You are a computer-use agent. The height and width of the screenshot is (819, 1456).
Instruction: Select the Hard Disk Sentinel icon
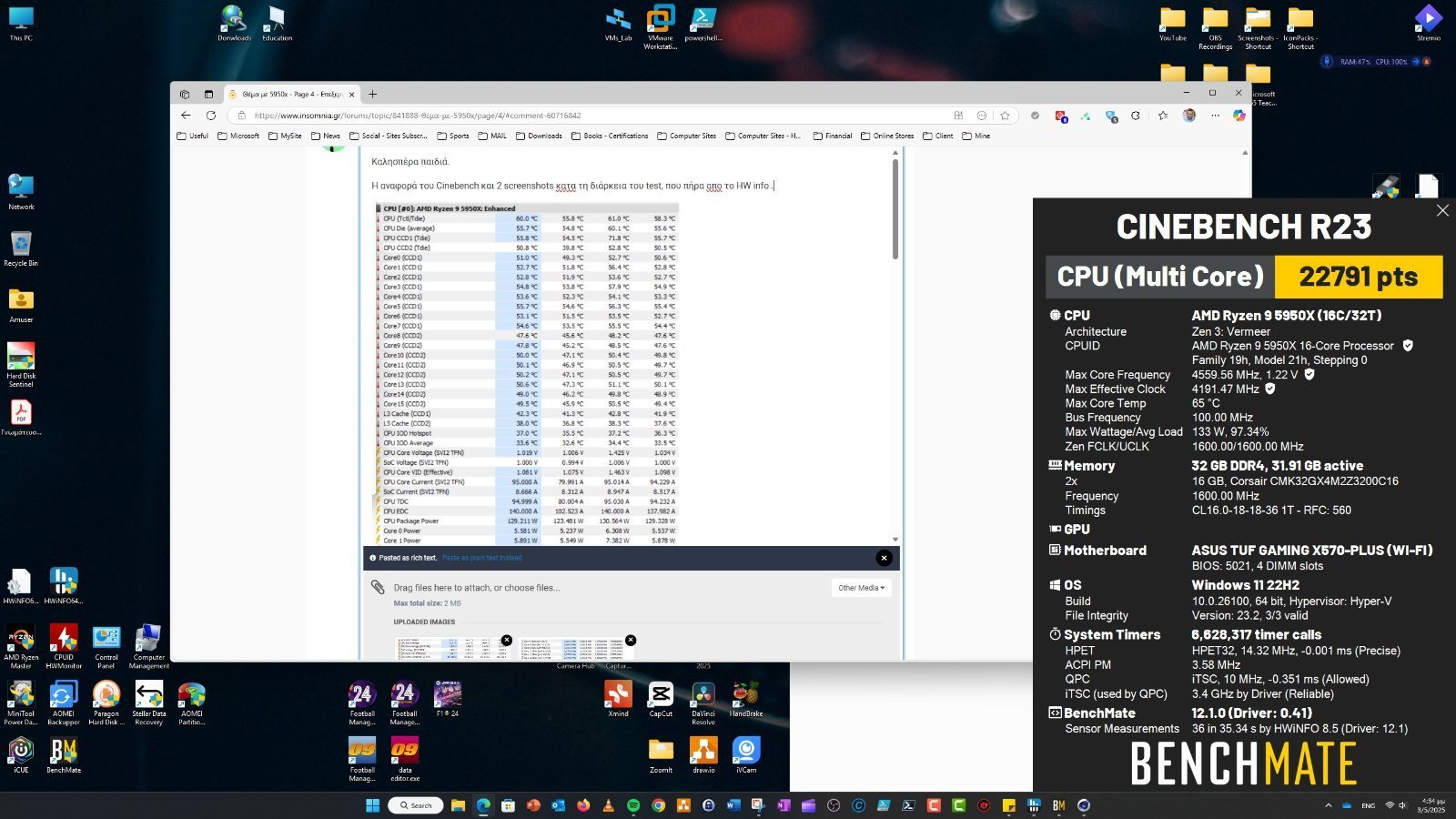click(21, 365)
